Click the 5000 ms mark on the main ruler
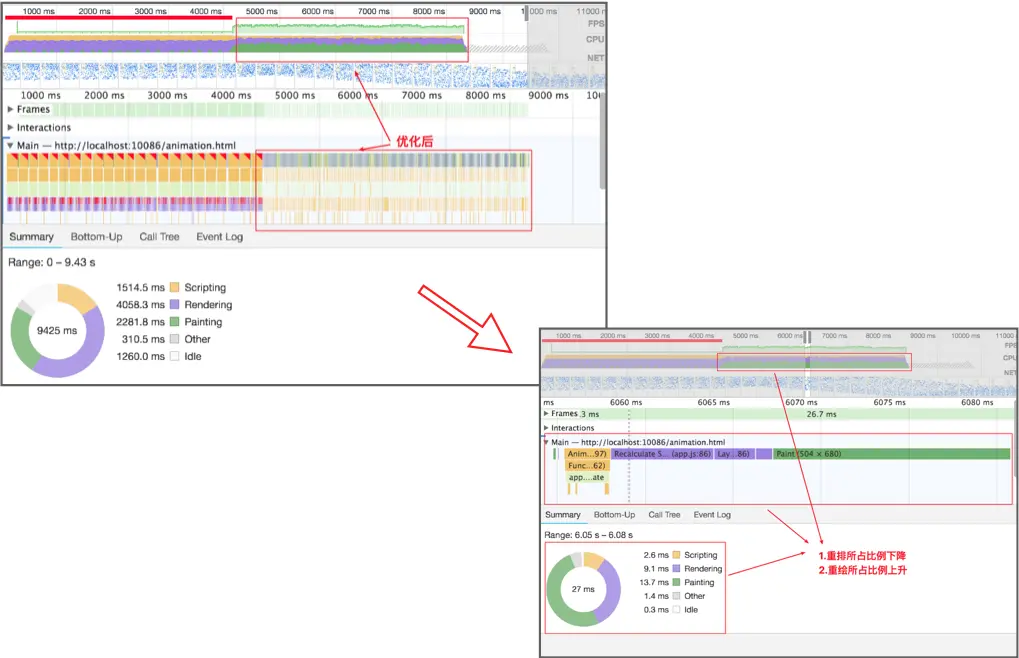1019x658 pixels. (x=295, y=95)
